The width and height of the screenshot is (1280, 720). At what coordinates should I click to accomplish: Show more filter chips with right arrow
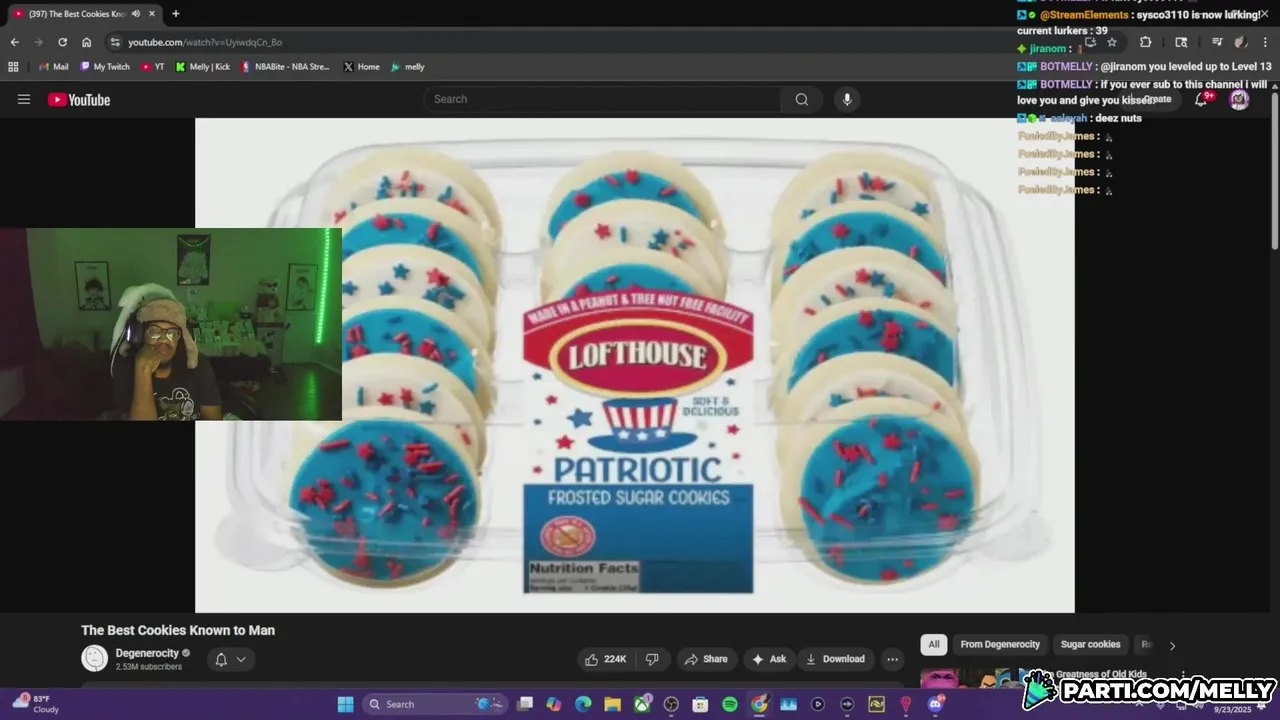point(1172,645)
